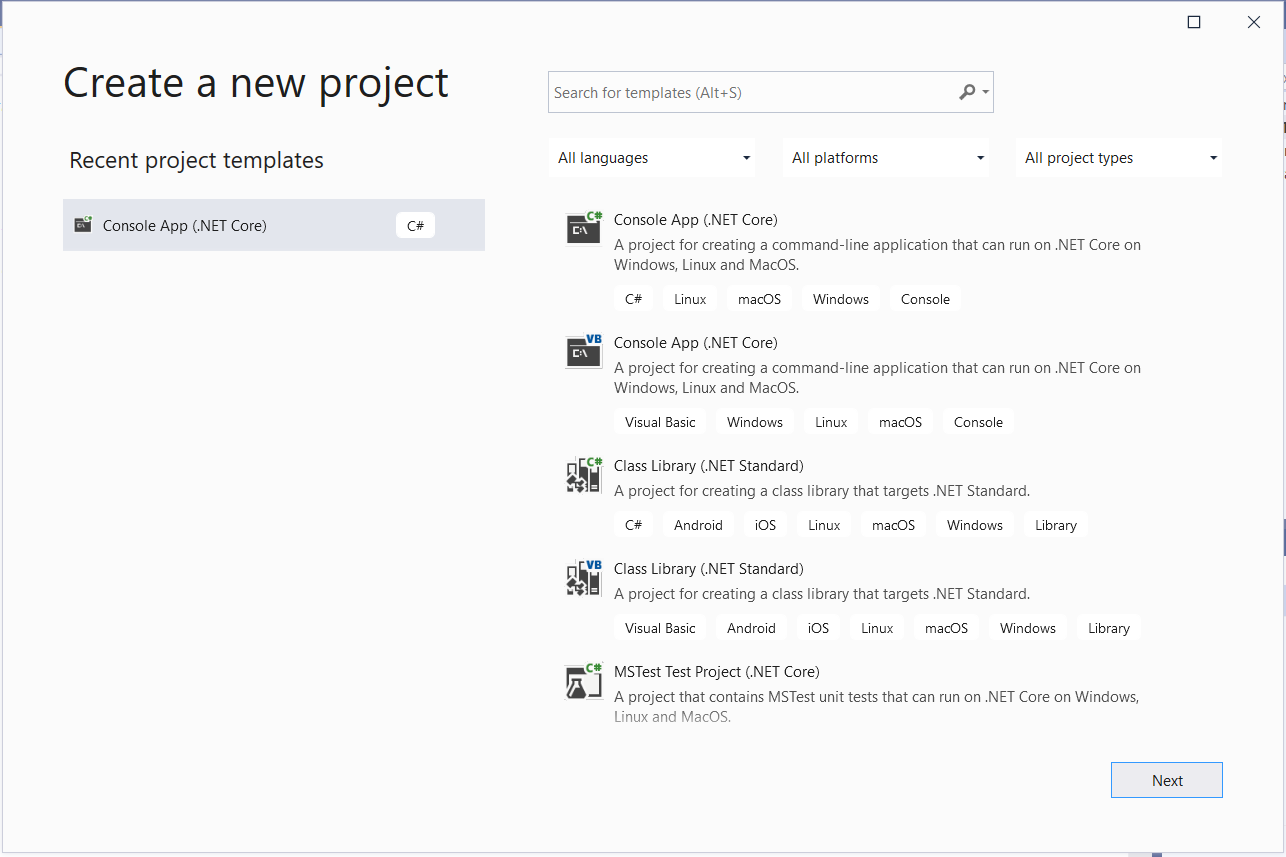Screen dimensions: 1286x857
Task: Click Linux tag under VB Console App
Action: click(831, 422)
